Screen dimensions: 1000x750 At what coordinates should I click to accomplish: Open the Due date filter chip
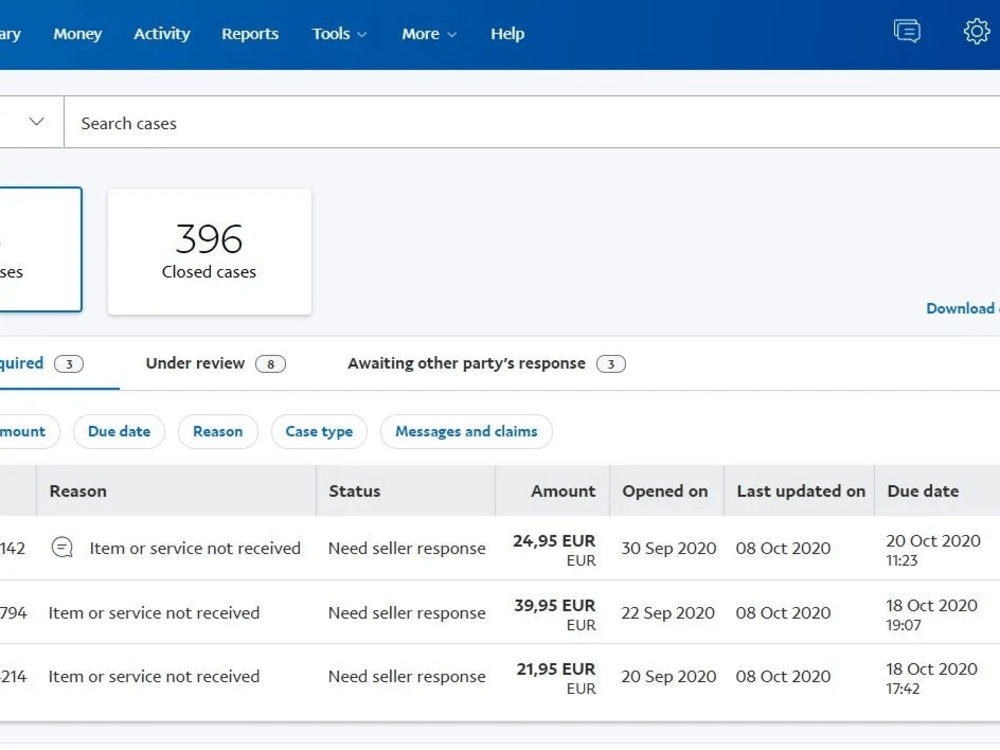click(x=119, y=432)
